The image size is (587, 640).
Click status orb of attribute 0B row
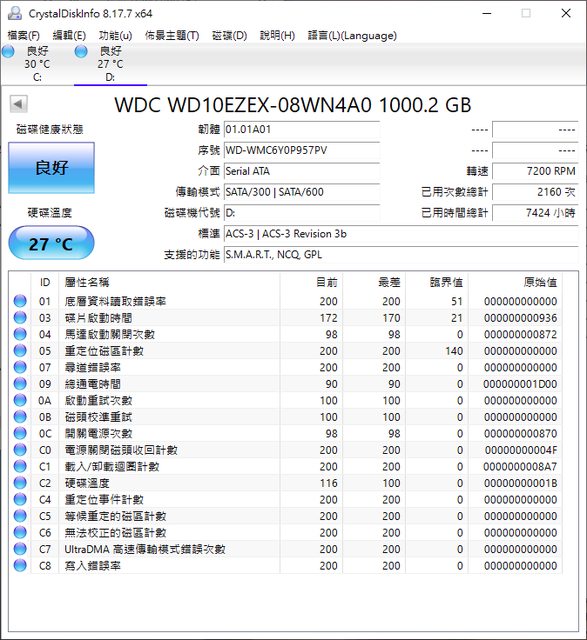pos(20,417)
